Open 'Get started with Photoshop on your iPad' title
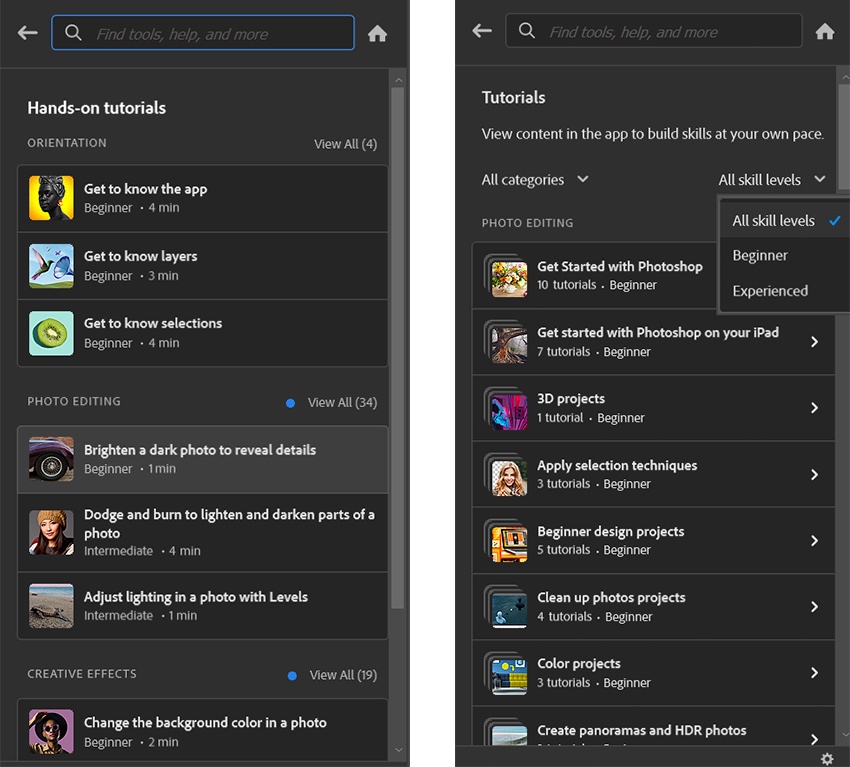The height and width of the screenshot is (767, 850). click(x=658, y=332)
